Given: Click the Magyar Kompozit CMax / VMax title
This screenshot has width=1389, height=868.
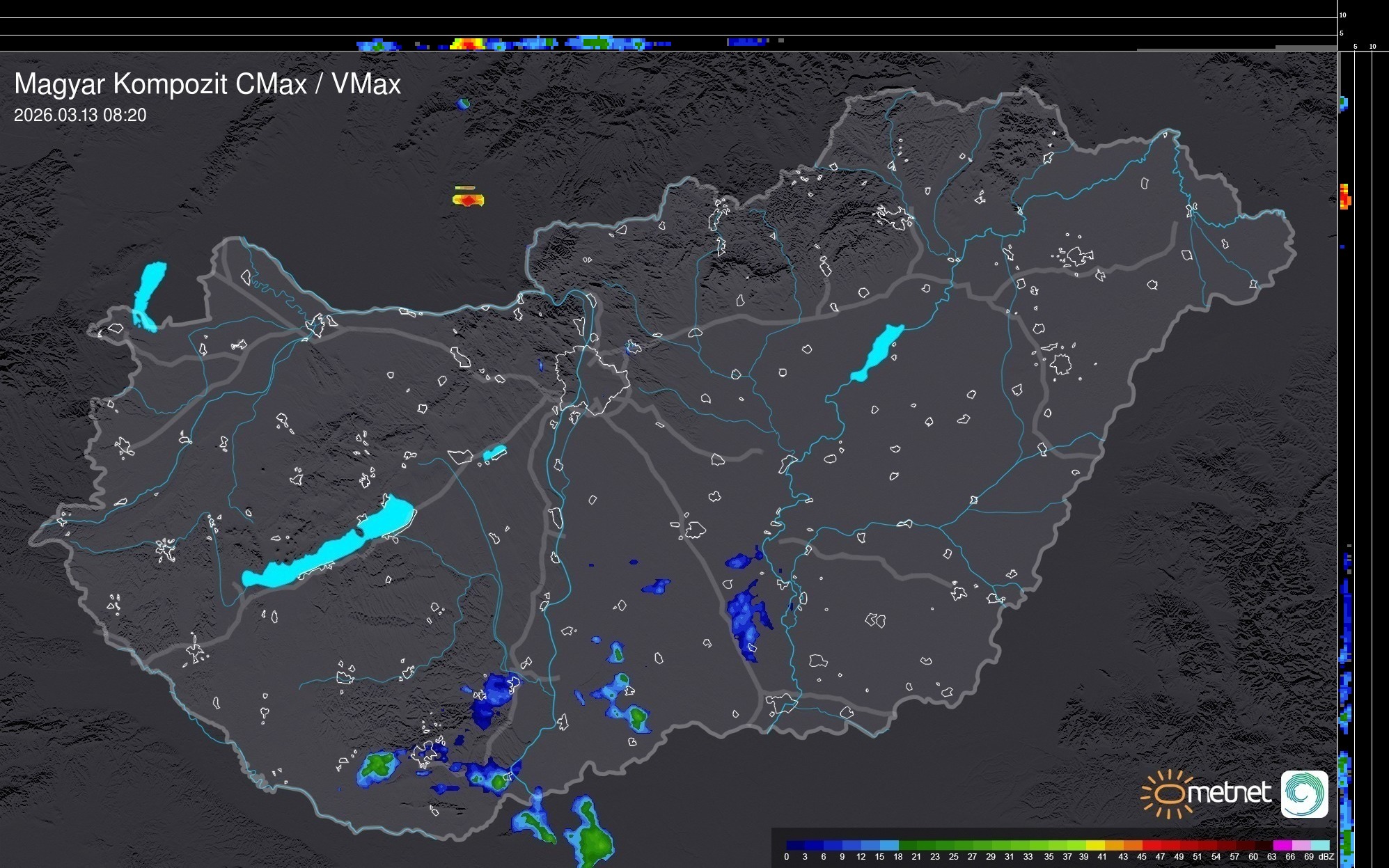Looking at the screenshot, I should [207, 84].
